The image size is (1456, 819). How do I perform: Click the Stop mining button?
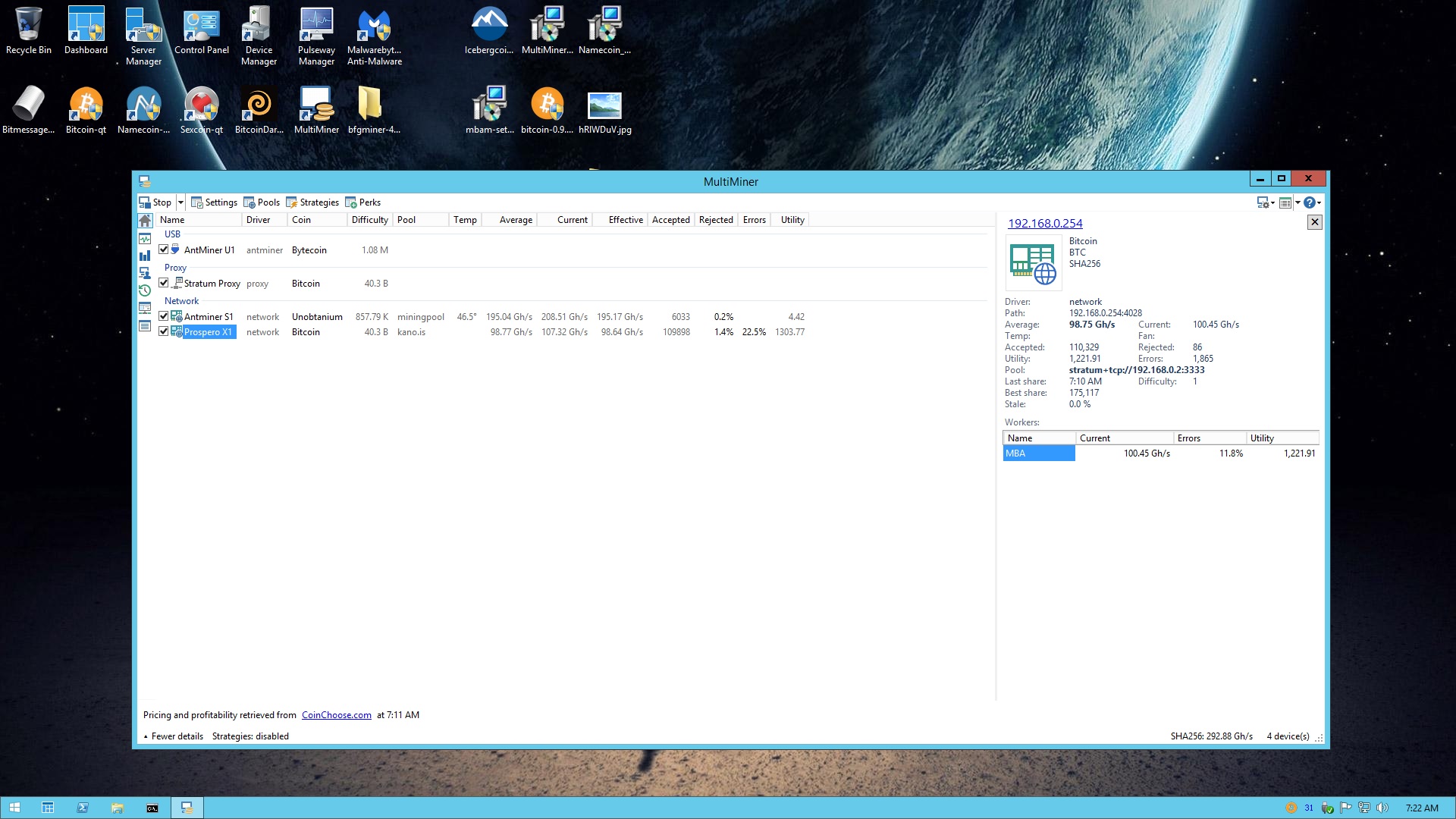(x=155, y=202)
